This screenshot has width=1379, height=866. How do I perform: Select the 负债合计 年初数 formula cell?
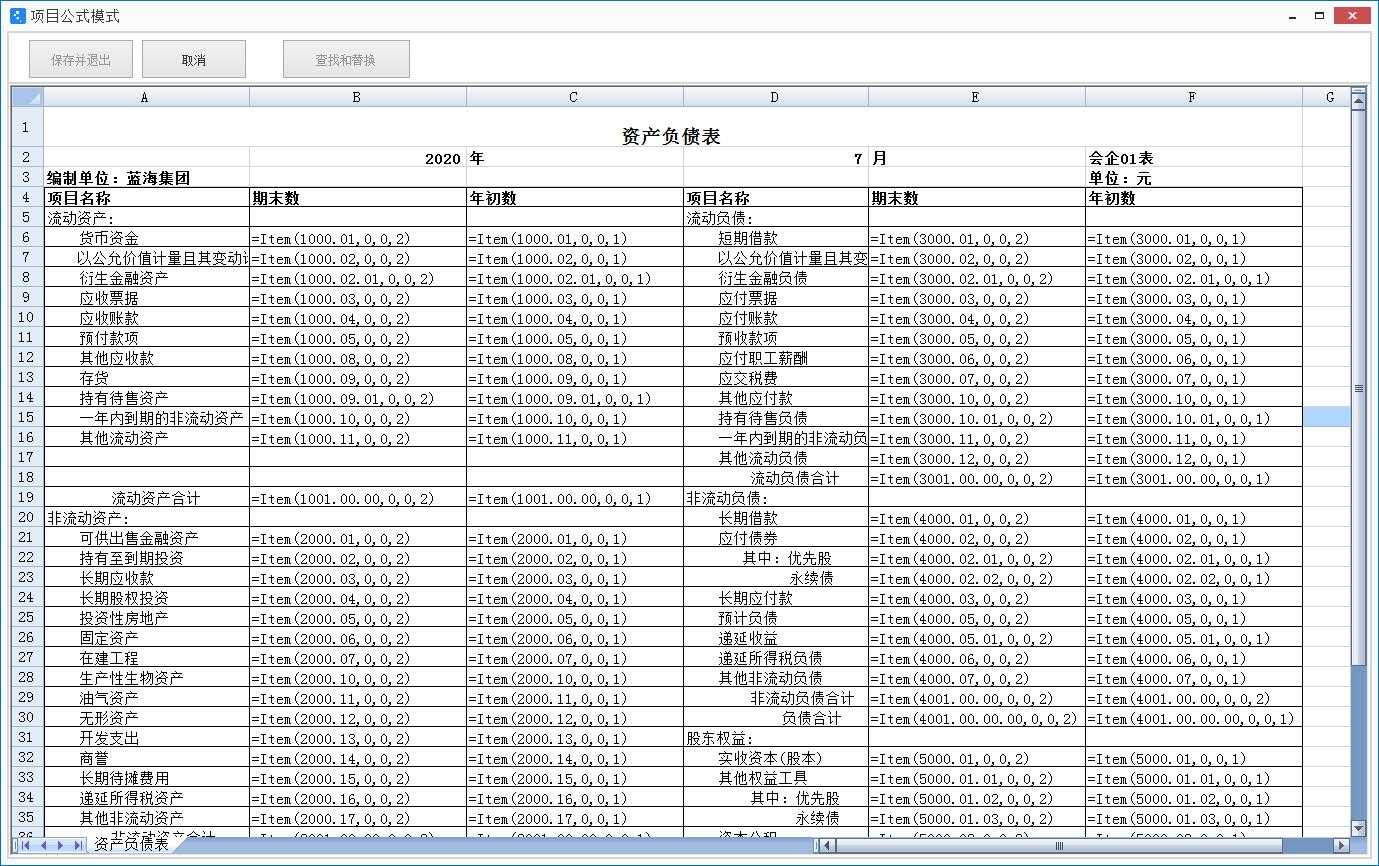[x=1193, y=719]
